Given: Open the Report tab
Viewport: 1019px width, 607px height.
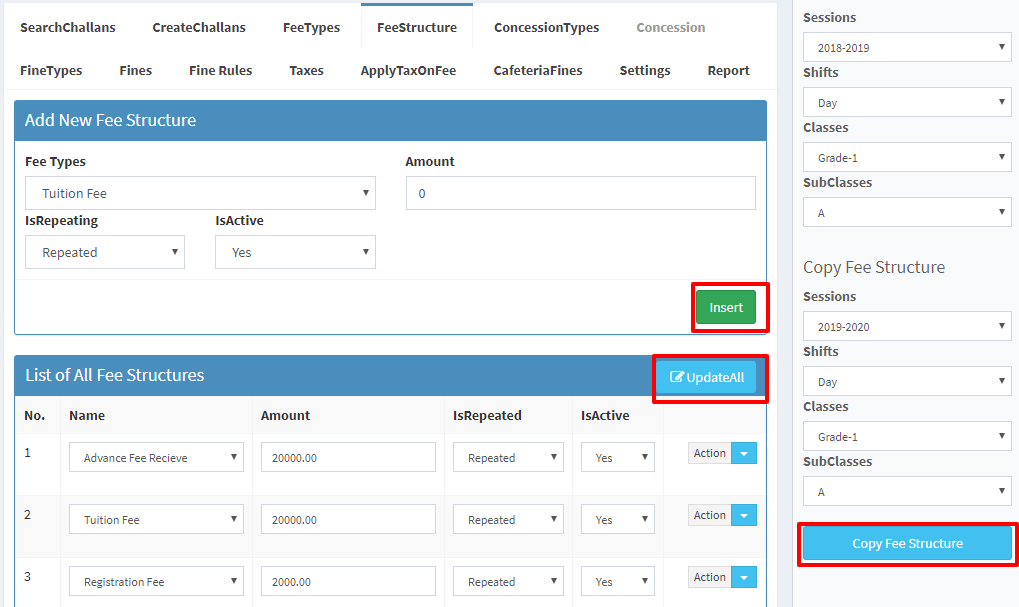Looking at the screenshot, I should 727,70.
